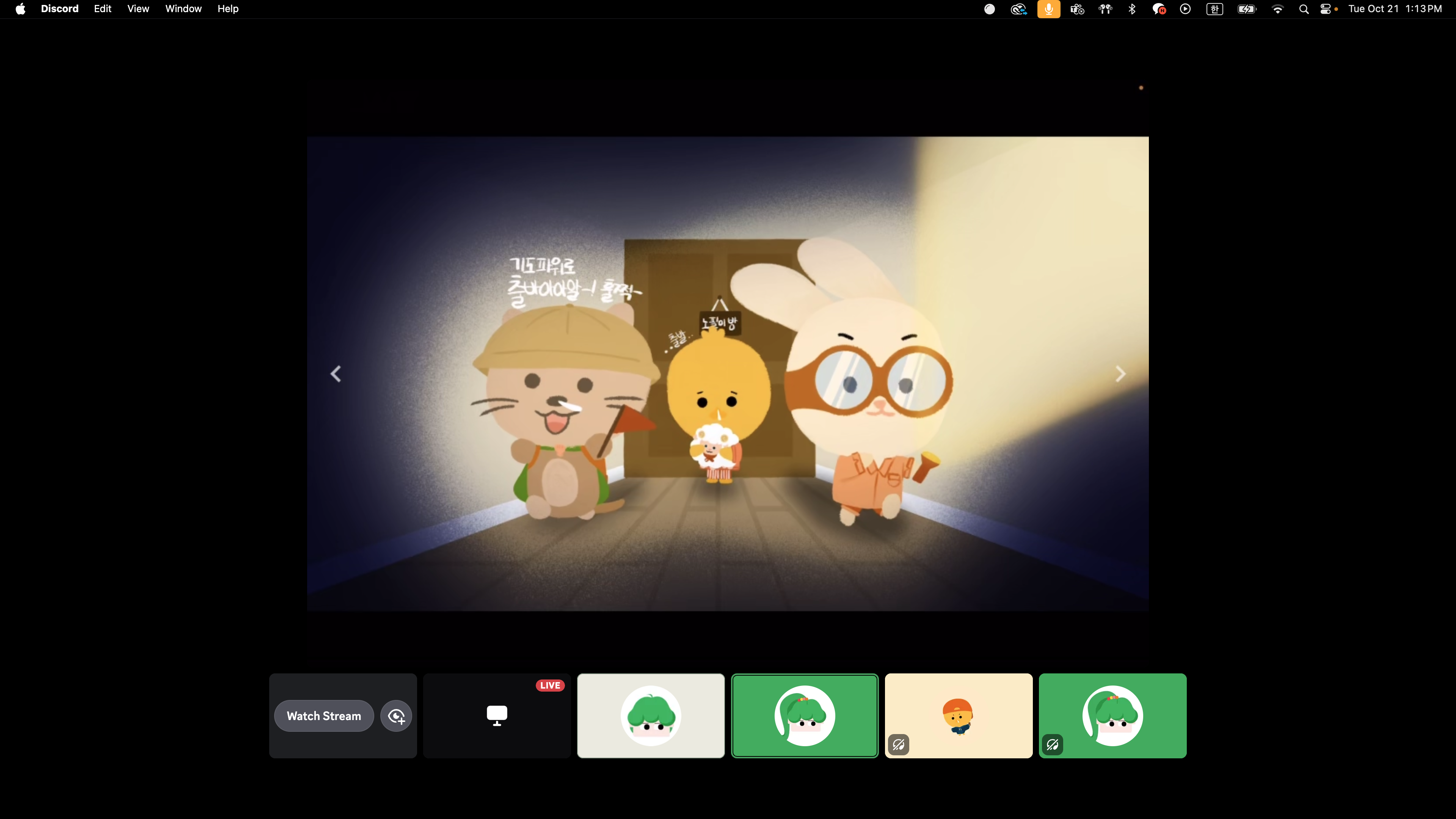Open the Discord app menu
Screen dimensions: 1456x819
pos(60,9)
